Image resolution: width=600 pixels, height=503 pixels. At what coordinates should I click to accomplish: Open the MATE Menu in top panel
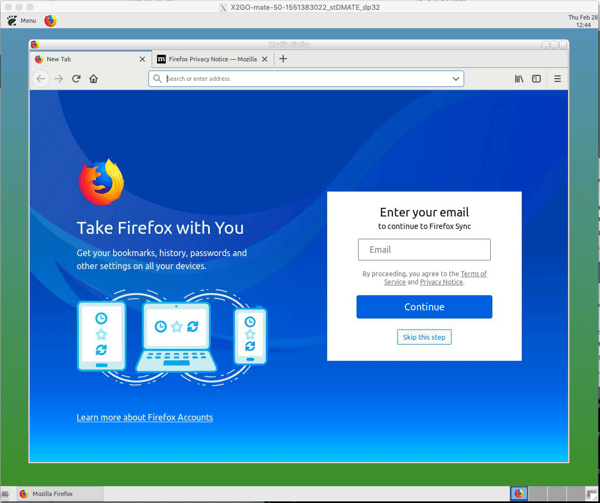pyautogui.click(x=21, y=20)
